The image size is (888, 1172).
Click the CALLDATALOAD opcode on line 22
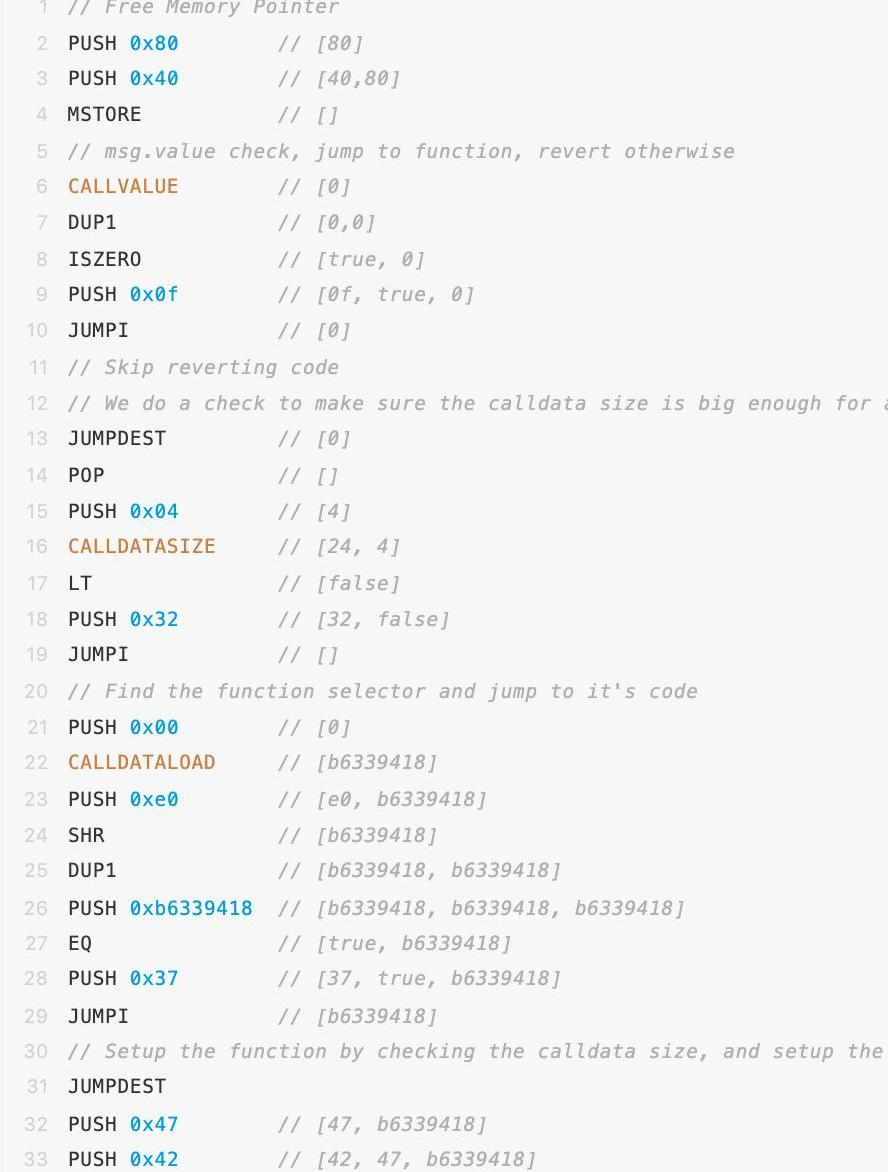pyautogui.click(x=141, y=762)
